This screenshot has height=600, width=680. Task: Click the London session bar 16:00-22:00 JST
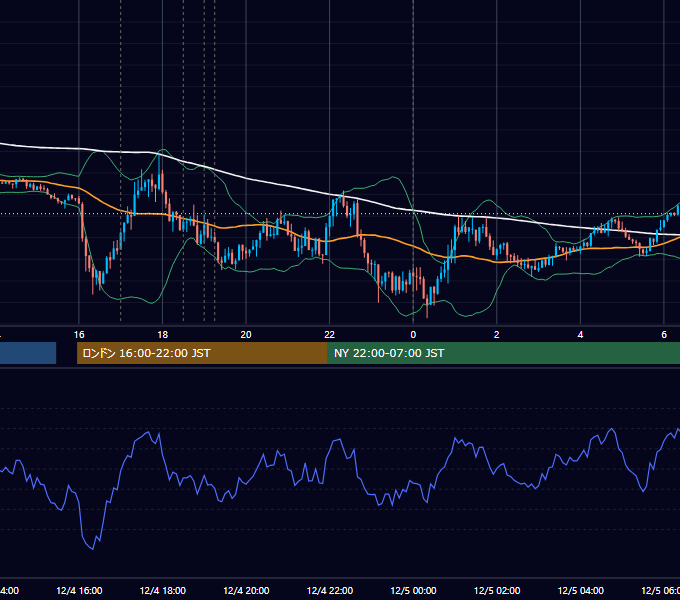(202, 353)
